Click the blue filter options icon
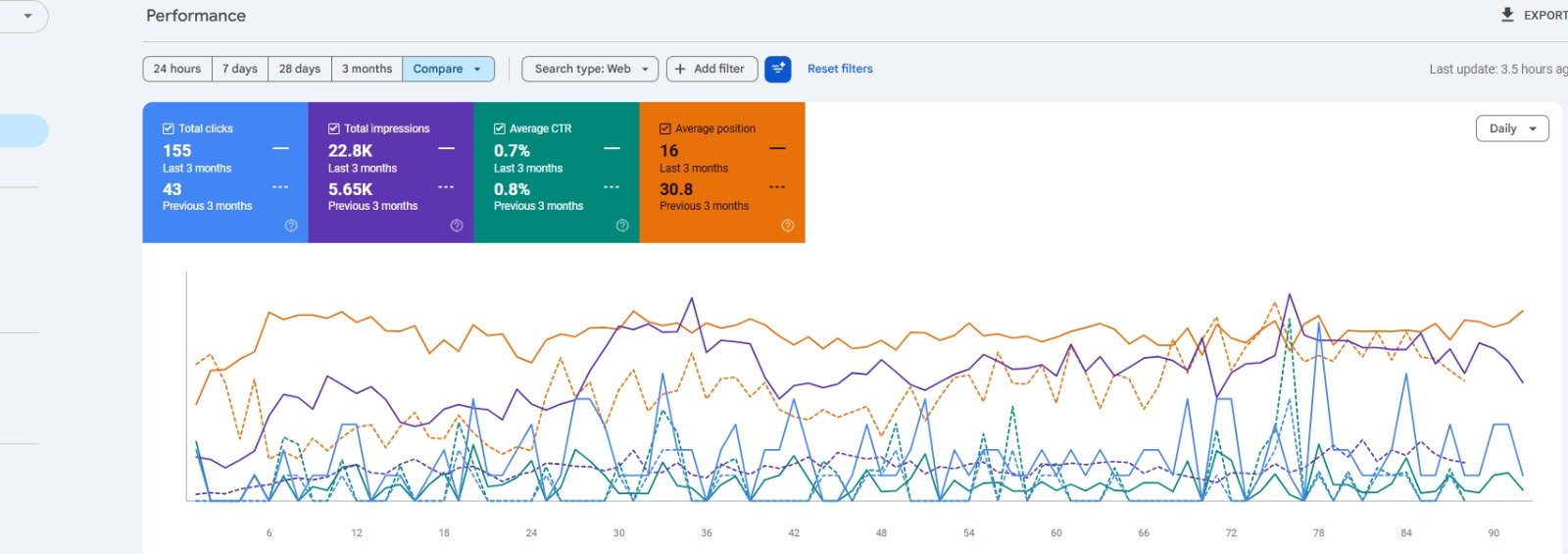Image resolution: width=1568 pixels, height=554 pixels. tap(778, 69)
